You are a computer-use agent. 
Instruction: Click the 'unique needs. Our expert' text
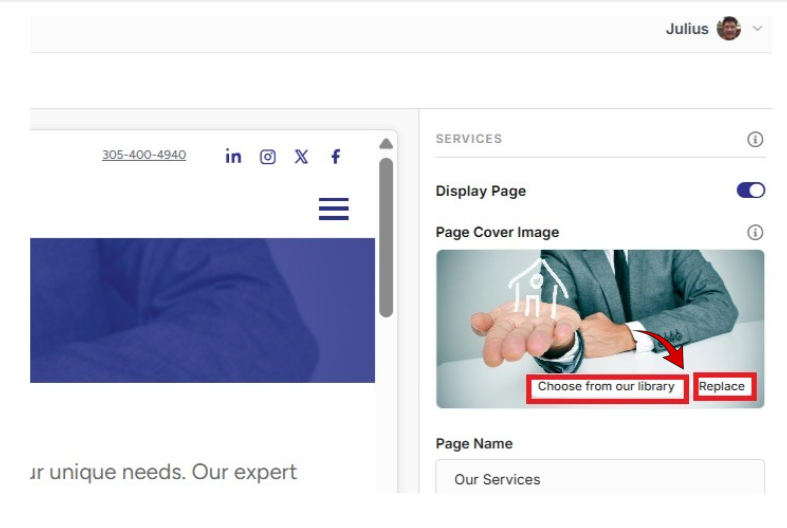(x=173, y=472)
